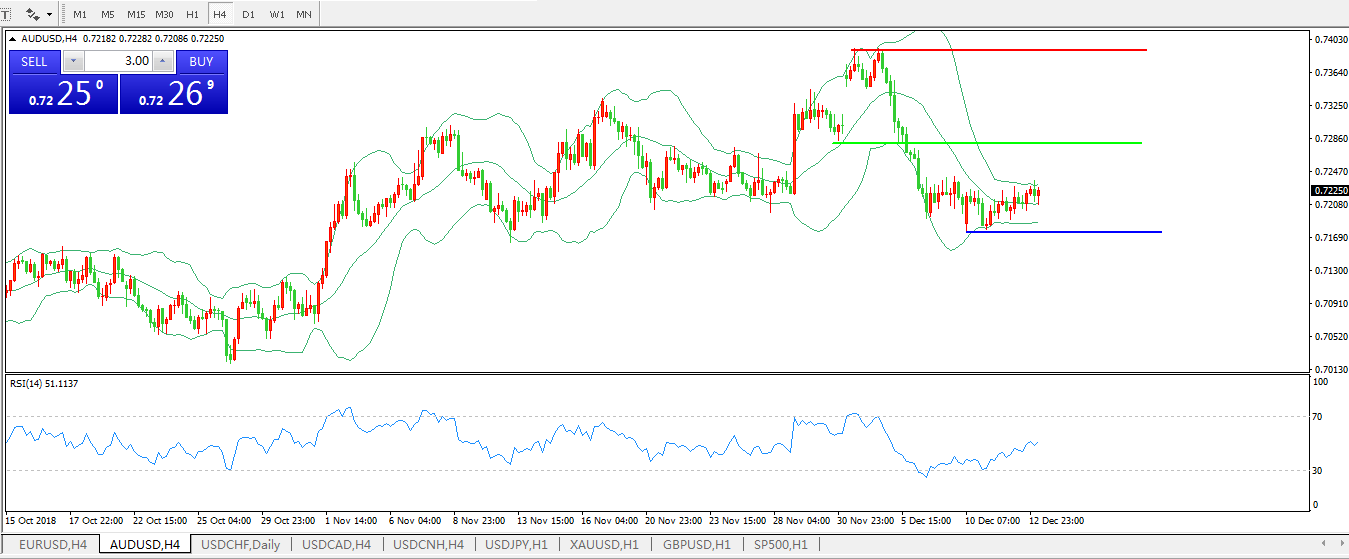Increase trade volume with up arrow
Screen dimensions: 1349x559
coord(163,61)
